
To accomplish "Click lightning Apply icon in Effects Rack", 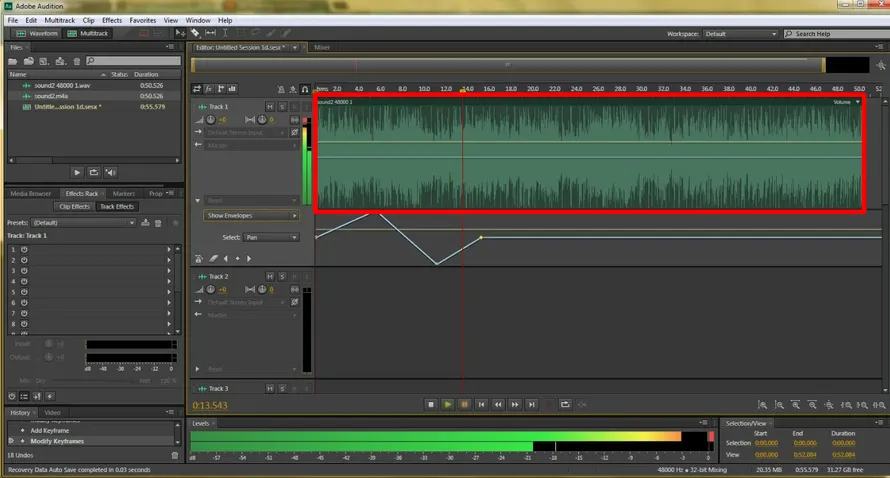I will 49,396.
